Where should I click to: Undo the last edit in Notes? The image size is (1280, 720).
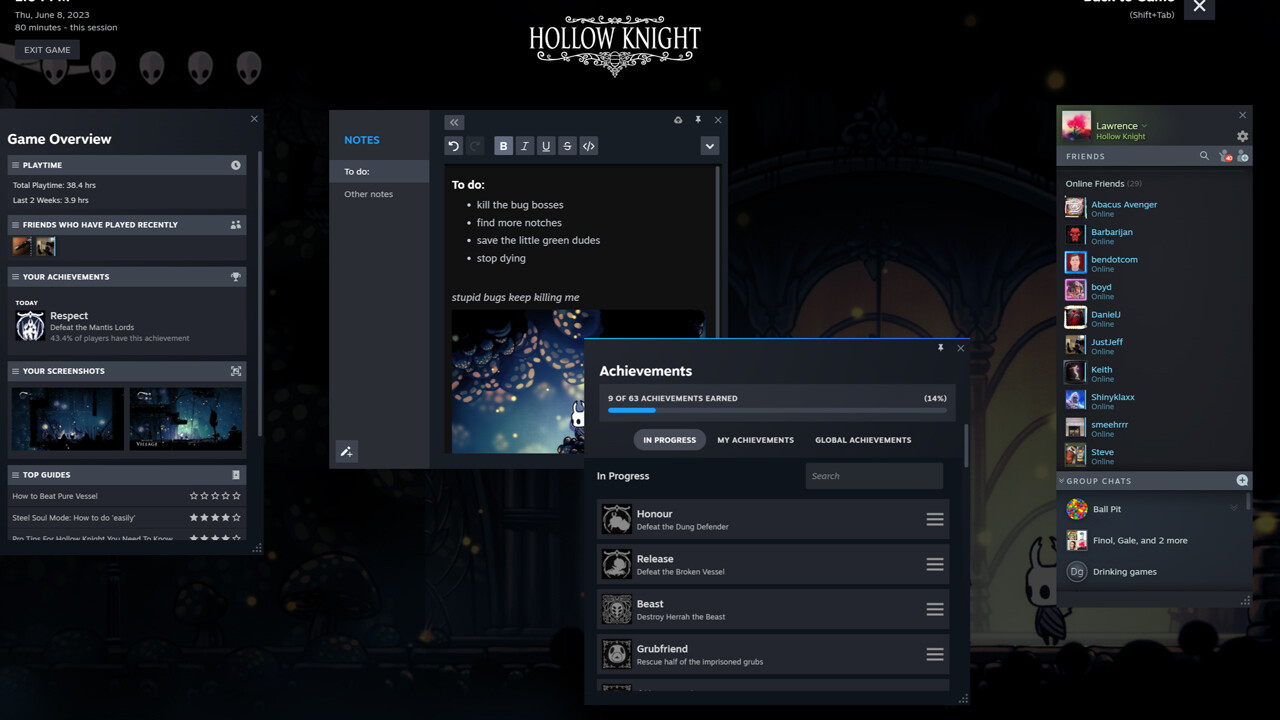click(454, 146)
